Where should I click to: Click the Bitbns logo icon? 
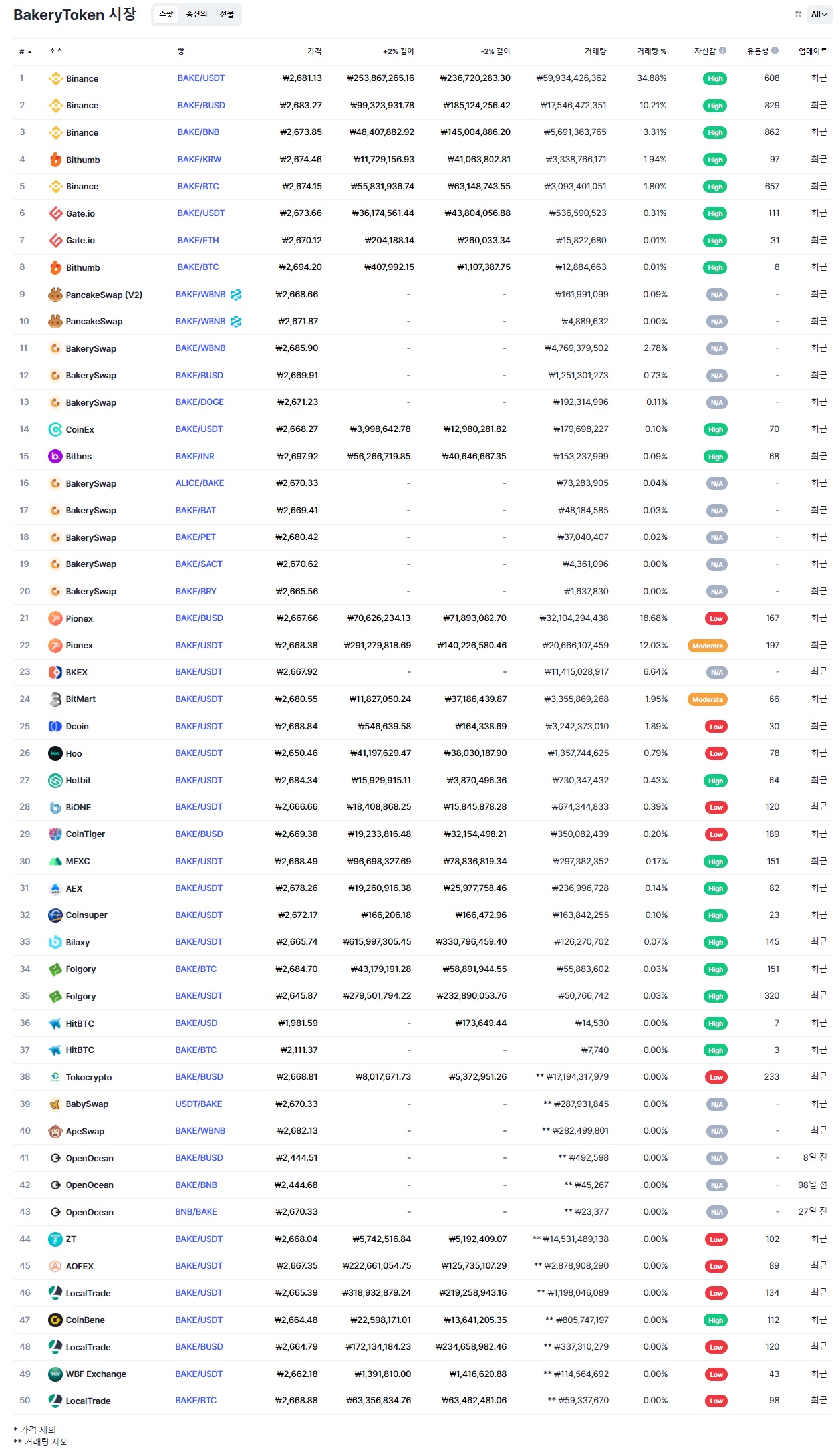pos(55,456)
